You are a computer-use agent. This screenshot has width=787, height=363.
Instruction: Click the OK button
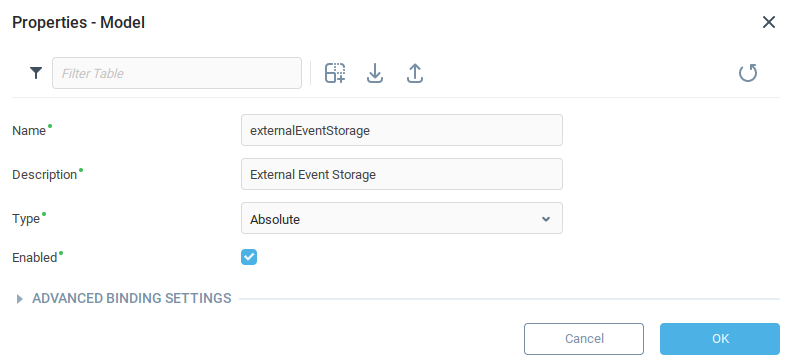[x=720, y=339]
